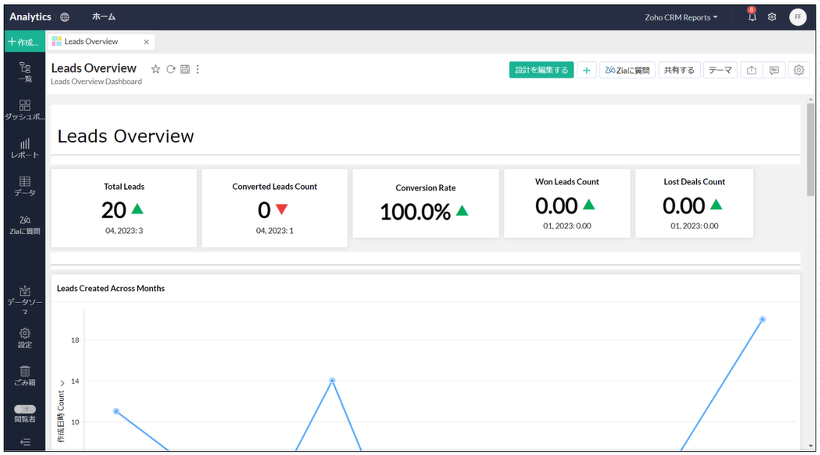Image resolution: width=820 pixels, height=455 pixels.
Task: Open the three-dot more options menu
Action: [x=198, y=69]
